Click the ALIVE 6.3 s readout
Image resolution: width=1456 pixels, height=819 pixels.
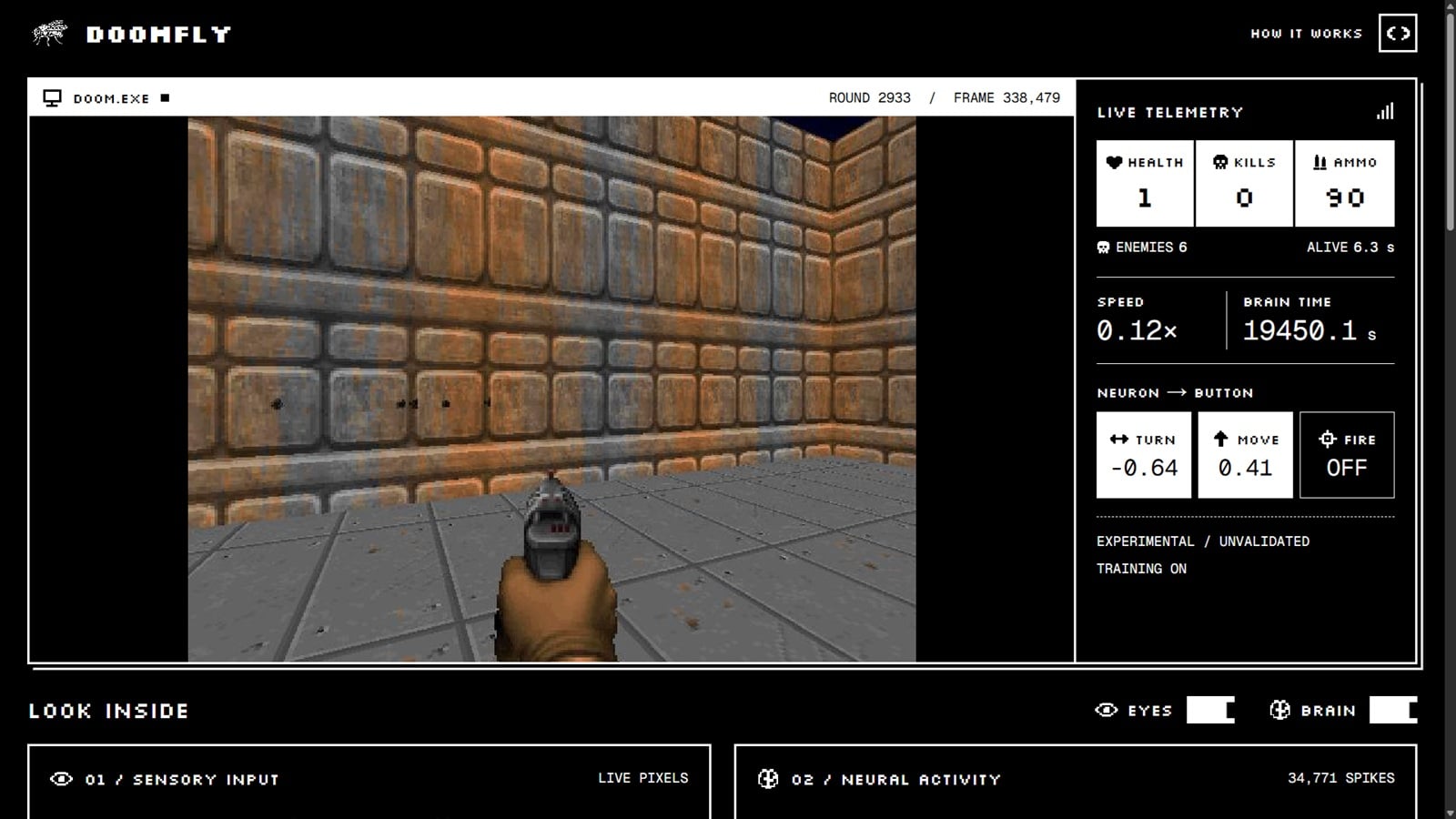tap(1350, 248)
